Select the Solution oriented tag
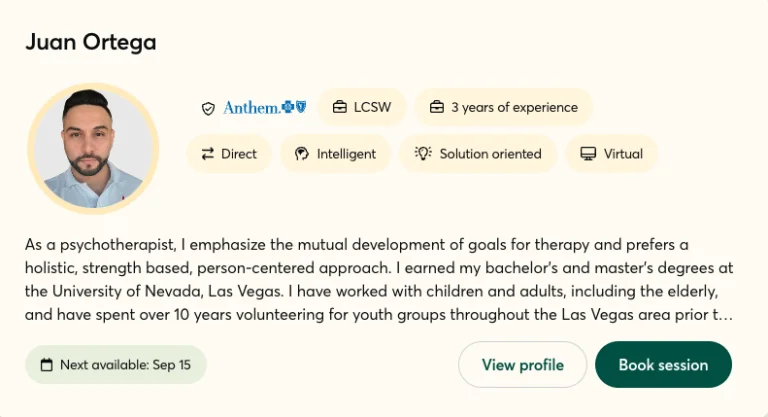 [478, 154]
